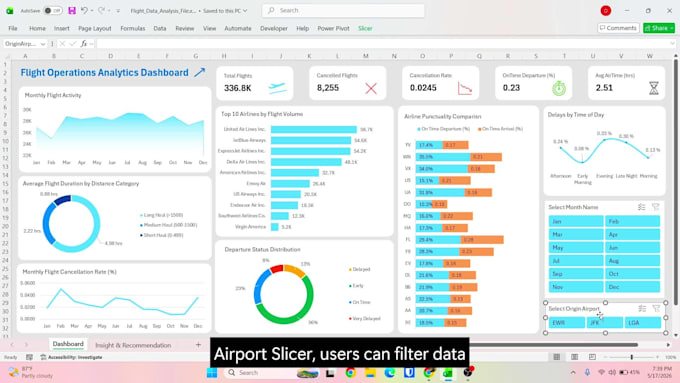Switch to Page Layout view in status bar
The height and width of the screenshot is (383, 680).
point(574,357)
